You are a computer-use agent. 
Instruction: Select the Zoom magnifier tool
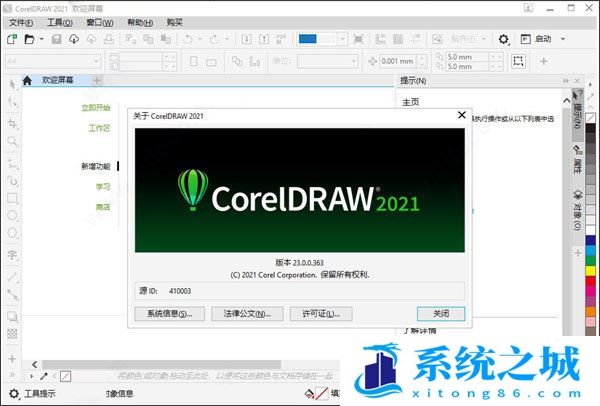pyautogui.click(x=13, y=142)
